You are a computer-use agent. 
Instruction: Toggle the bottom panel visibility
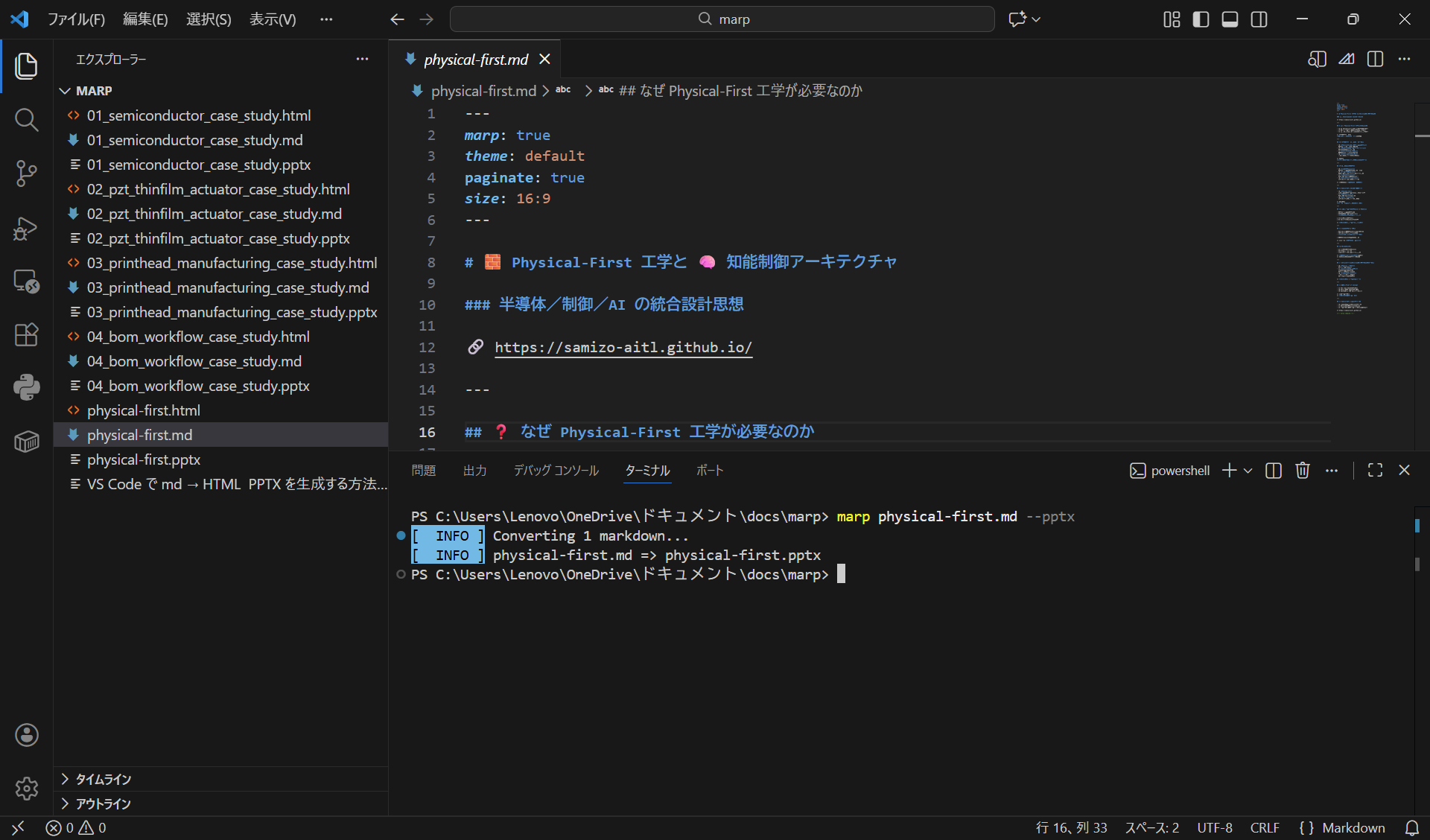coord(1230,19)
